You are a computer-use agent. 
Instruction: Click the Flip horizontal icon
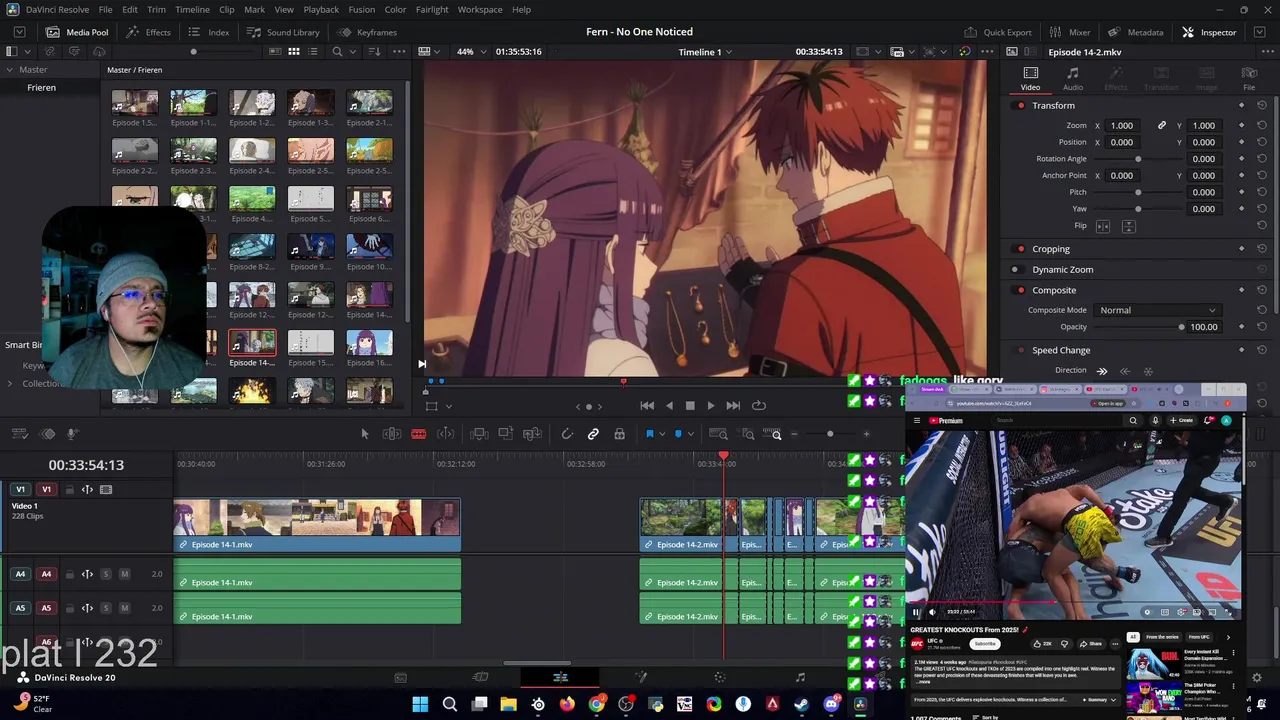pos(1103,226)
